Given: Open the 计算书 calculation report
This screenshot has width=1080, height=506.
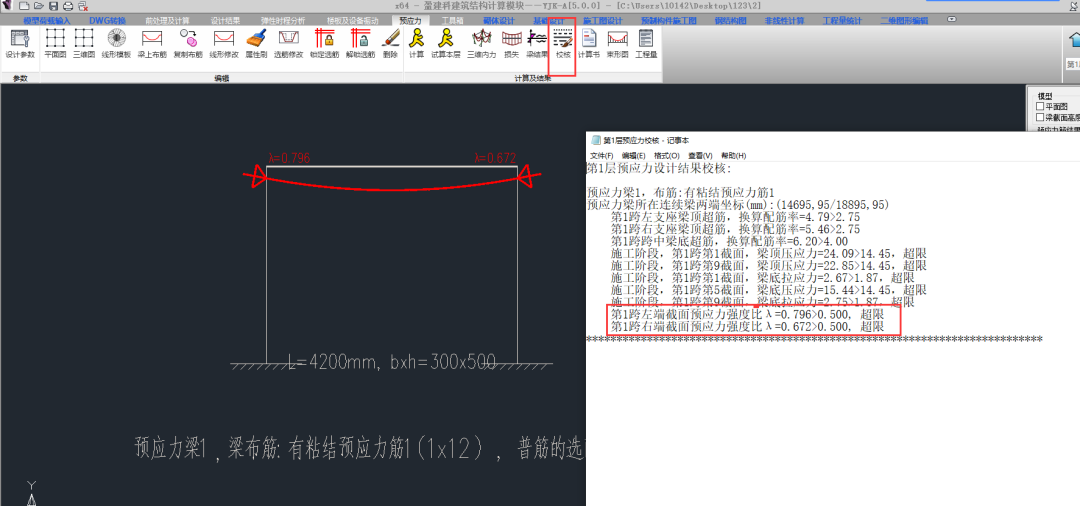Looking at the screenshot, I should point(589,43).
